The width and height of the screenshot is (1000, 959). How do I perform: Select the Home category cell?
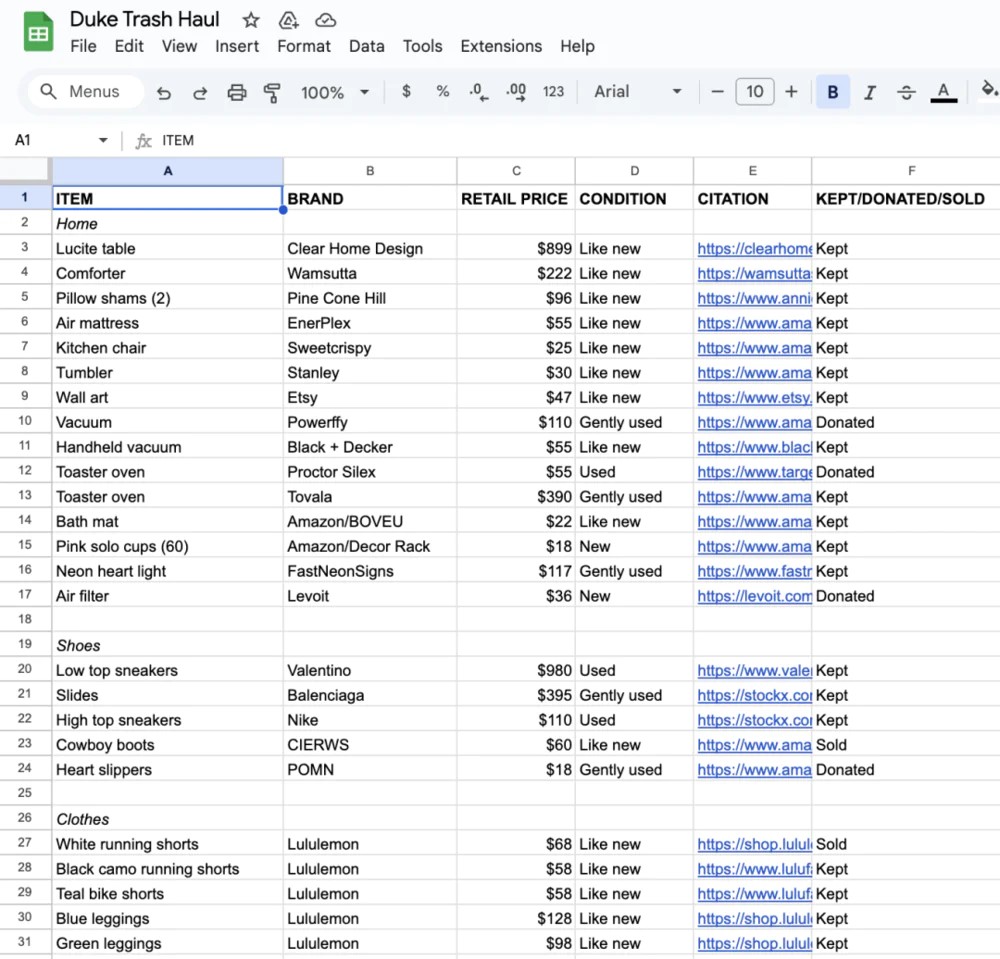click(x=168, y=224)
